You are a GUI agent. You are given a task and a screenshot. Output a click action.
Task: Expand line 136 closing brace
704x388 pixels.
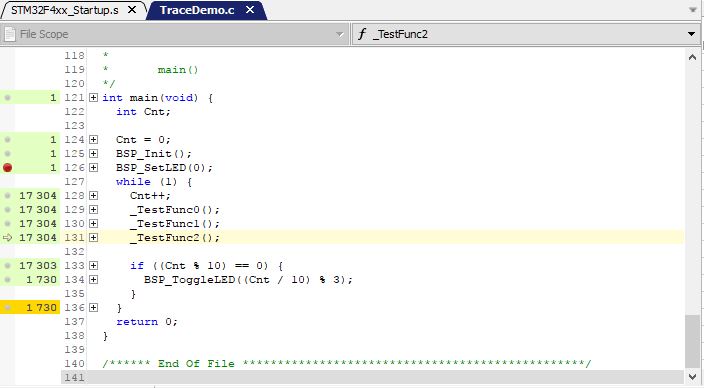[x=93, y=308]
